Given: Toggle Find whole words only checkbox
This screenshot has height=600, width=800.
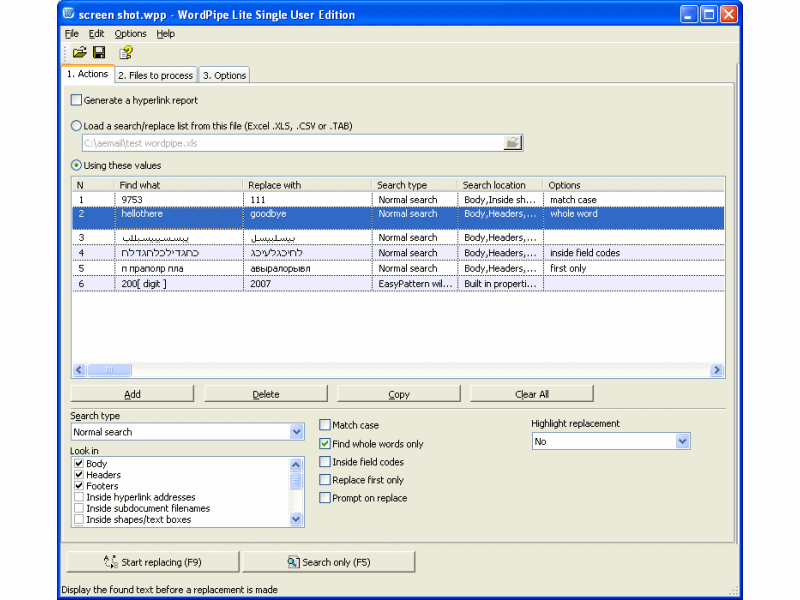Looking at the screenshot, I should pos(325,444).
